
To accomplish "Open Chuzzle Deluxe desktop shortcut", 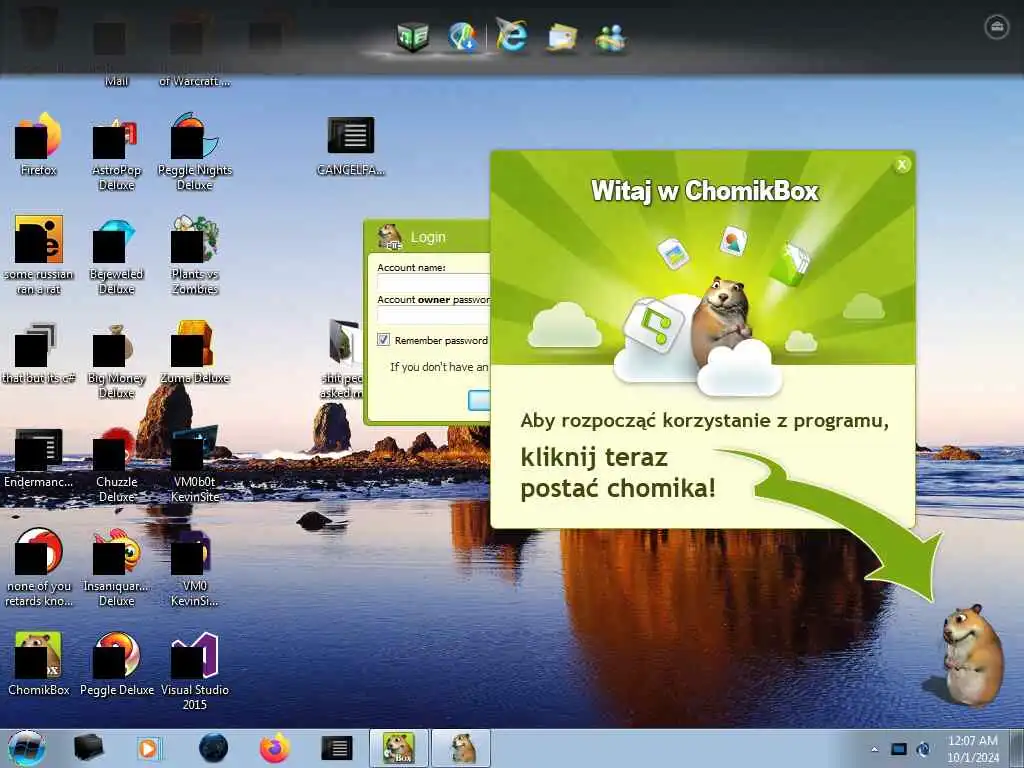I will [116, 464].
